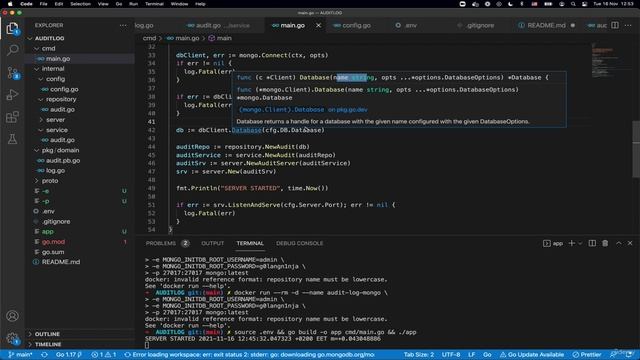Split the terminal panel
This screenshot has width=640, height=360.
tap(592, 243)
